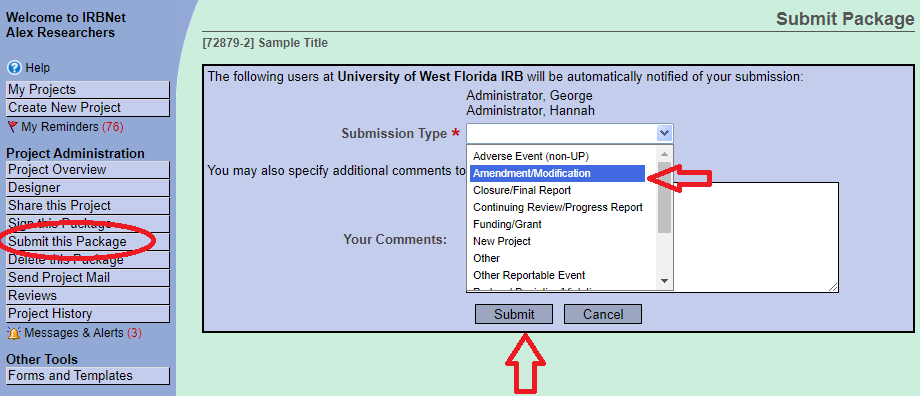Screen dimensions: 920x396
Task: Choose Closure/Final Report option
Action: tap(522, 191)
